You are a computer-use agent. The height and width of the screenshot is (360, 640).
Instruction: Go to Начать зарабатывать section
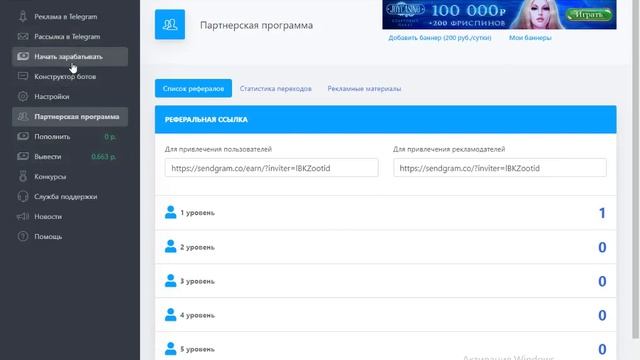click(x=70, y=56)
